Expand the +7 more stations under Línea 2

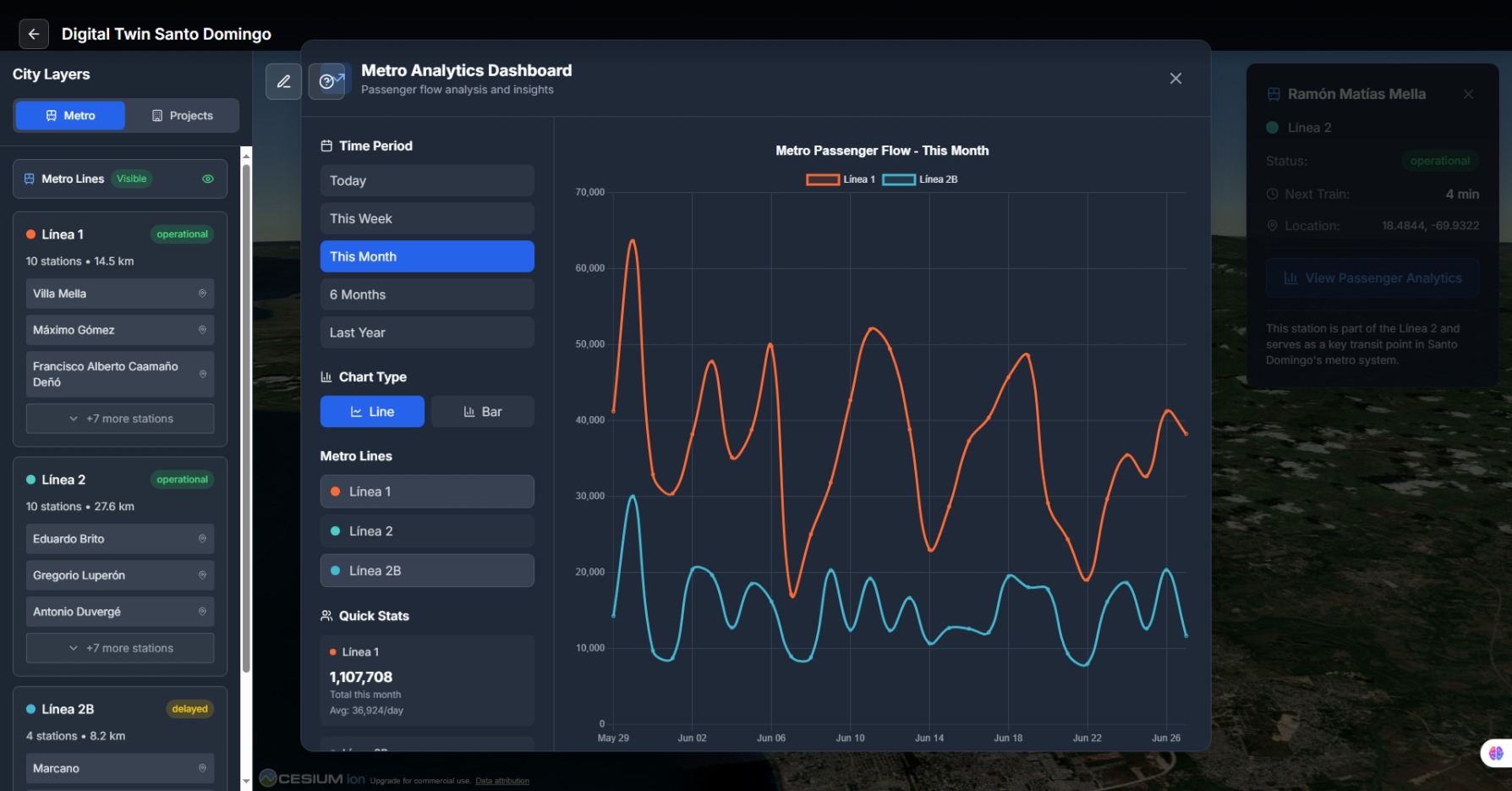tap(119, 647)
